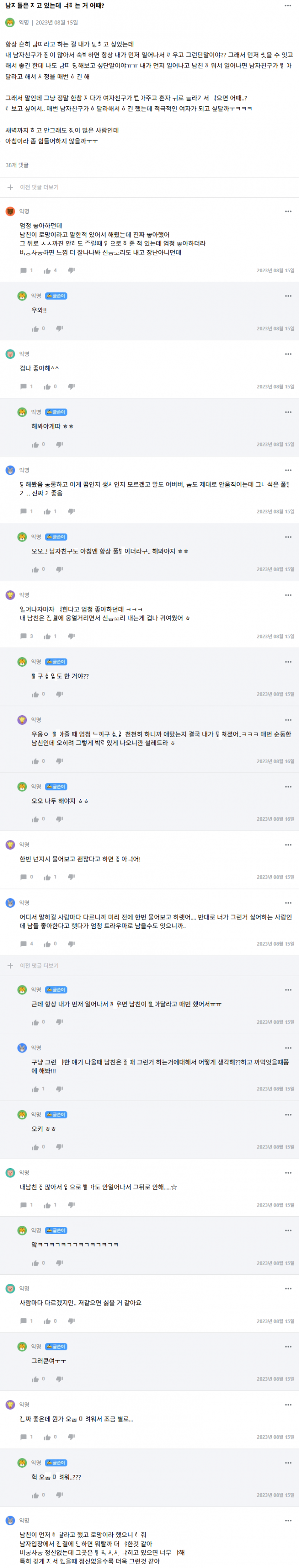This screenshot has width=299, height=1568.
Task: Open three-dot menu on '우와!!' reply
Action: (x=288, y=296)
